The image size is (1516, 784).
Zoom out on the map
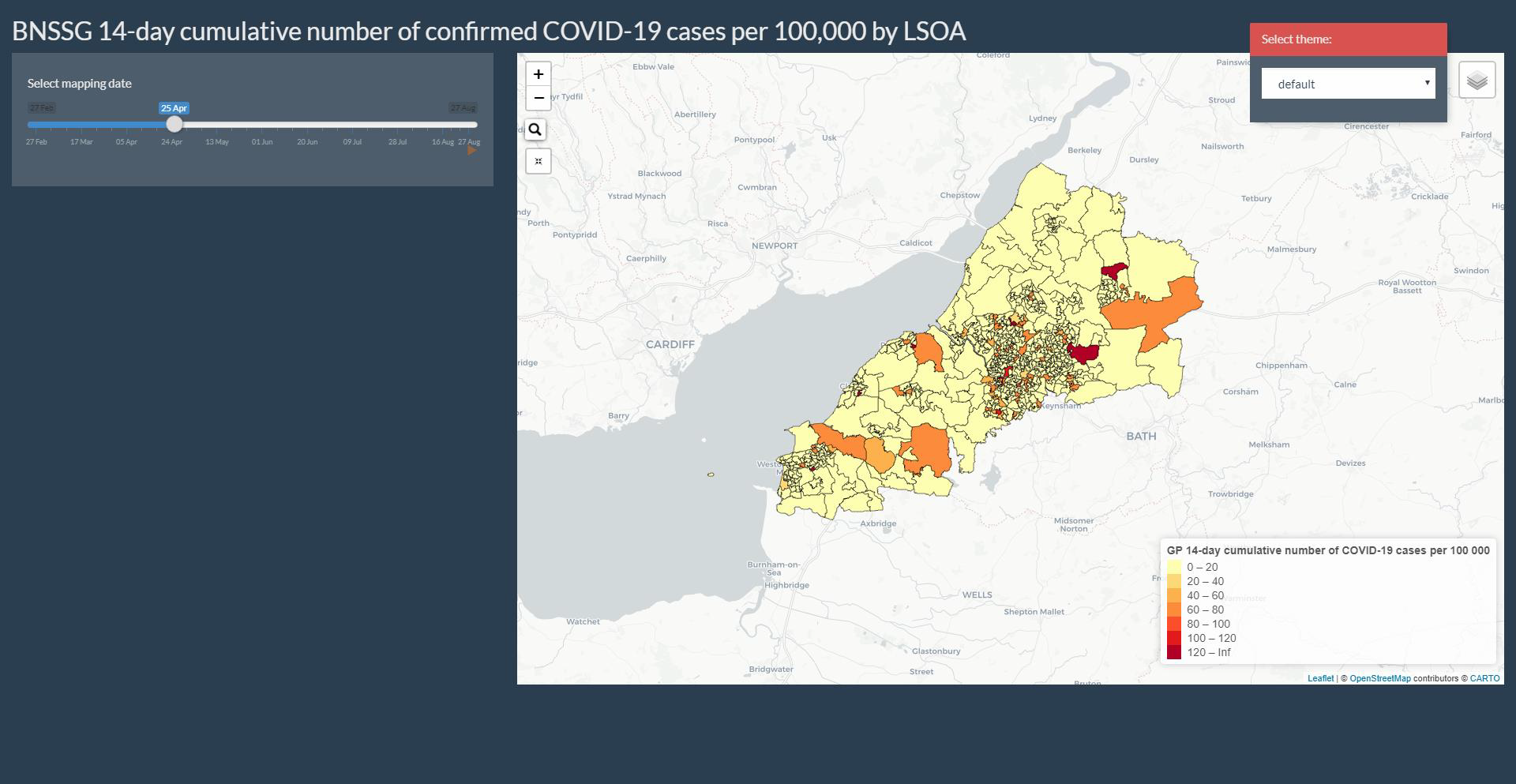tap(538, 98)
